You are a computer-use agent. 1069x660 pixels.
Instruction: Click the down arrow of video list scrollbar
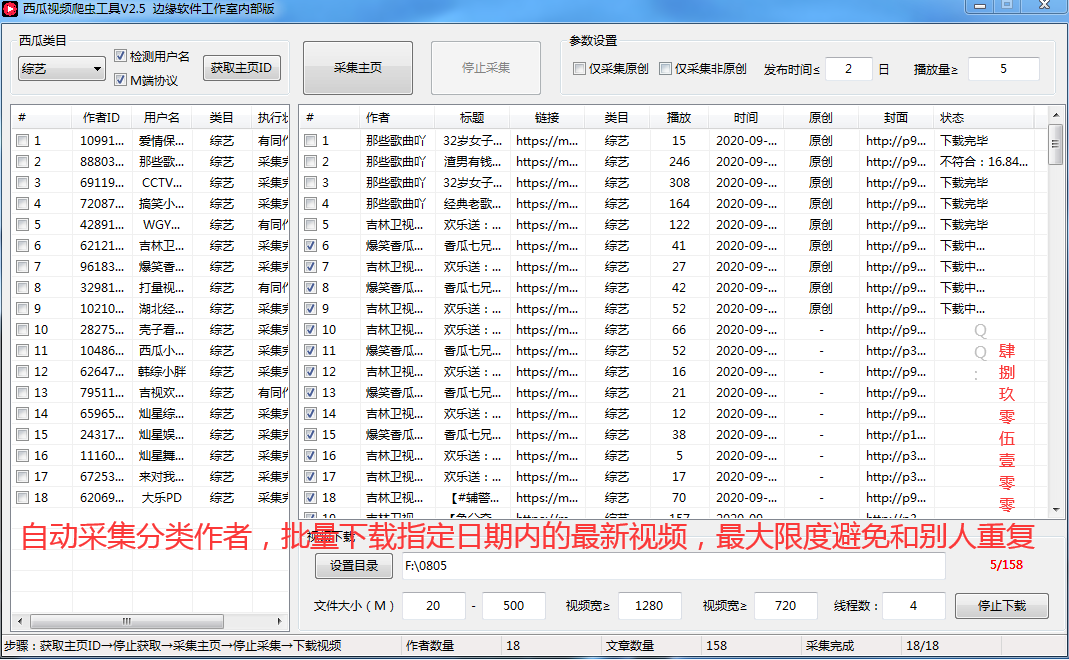[x=1055, y=510]
